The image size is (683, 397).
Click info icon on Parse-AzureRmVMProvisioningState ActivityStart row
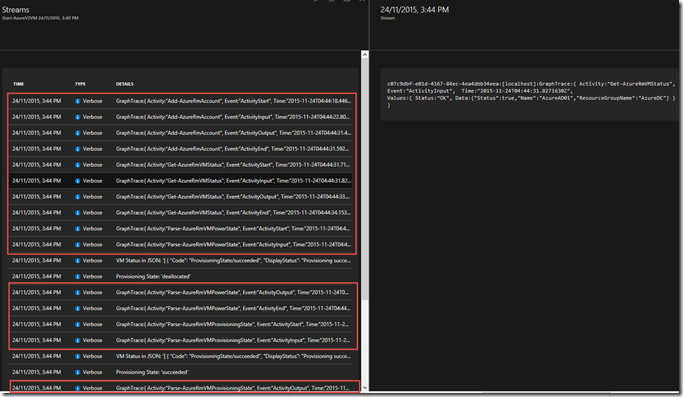point(78,325)
